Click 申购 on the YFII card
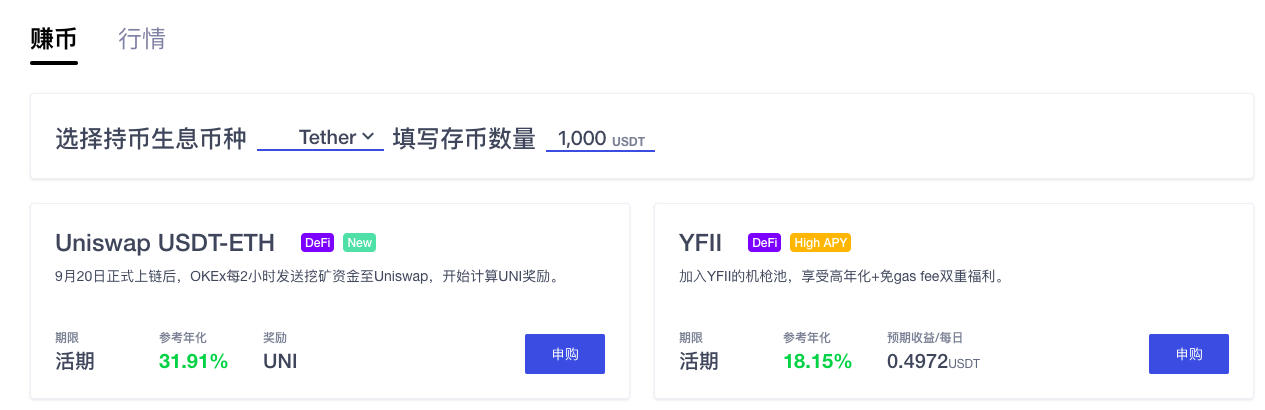The height and width of the screenshot is (410, 1265). click(1189, 354)
